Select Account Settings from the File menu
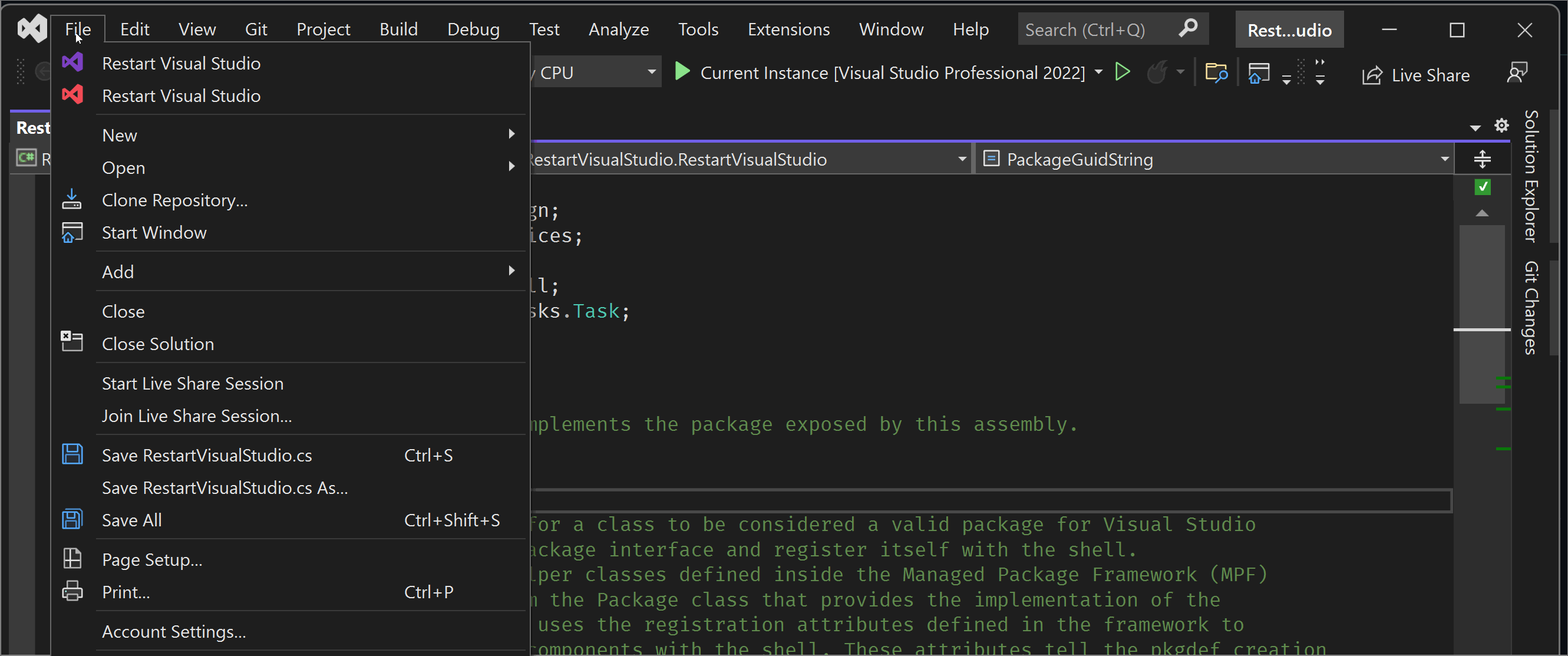Screen dimensions: 1568x656 tap(173, 632)
